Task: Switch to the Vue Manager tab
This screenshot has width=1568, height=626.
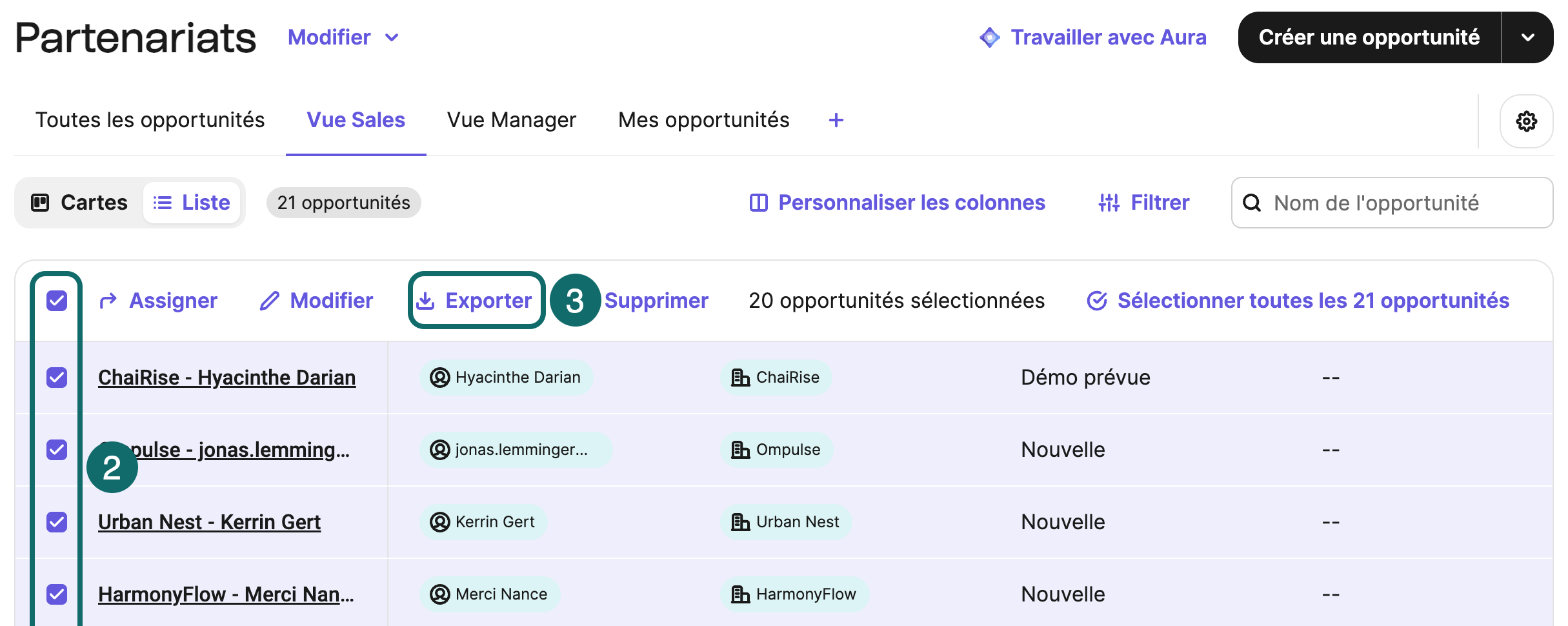Action: (511, 121)
